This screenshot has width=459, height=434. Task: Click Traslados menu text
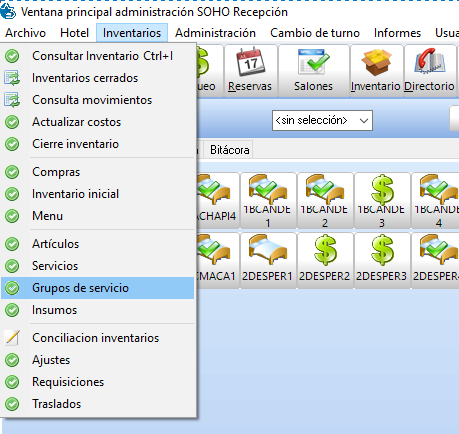56,404
